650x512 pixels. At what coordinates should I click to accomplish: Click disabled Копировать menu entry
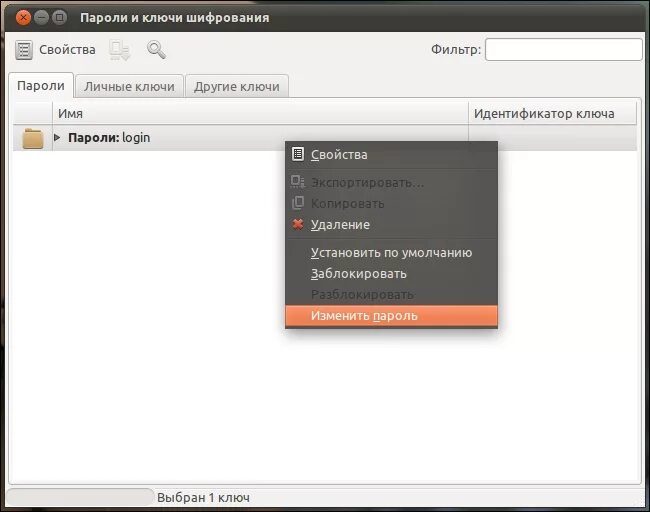tap(391, 204)
